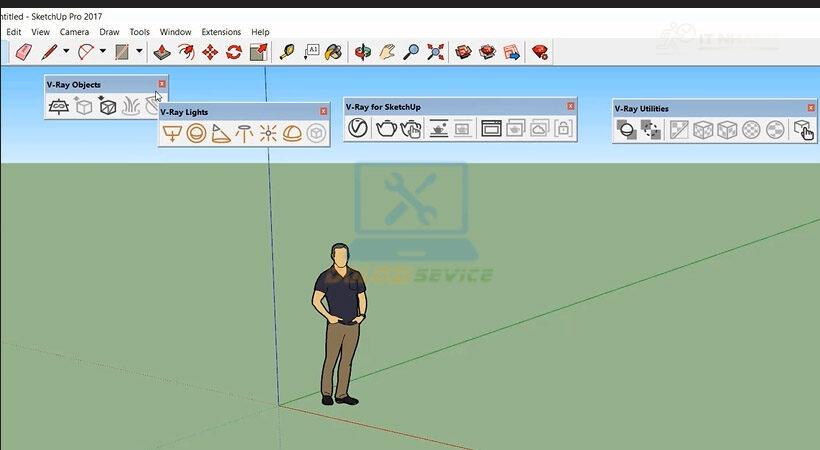Open the View menu
This screenshot has width=820, height=450.
[x=40, y=32]
